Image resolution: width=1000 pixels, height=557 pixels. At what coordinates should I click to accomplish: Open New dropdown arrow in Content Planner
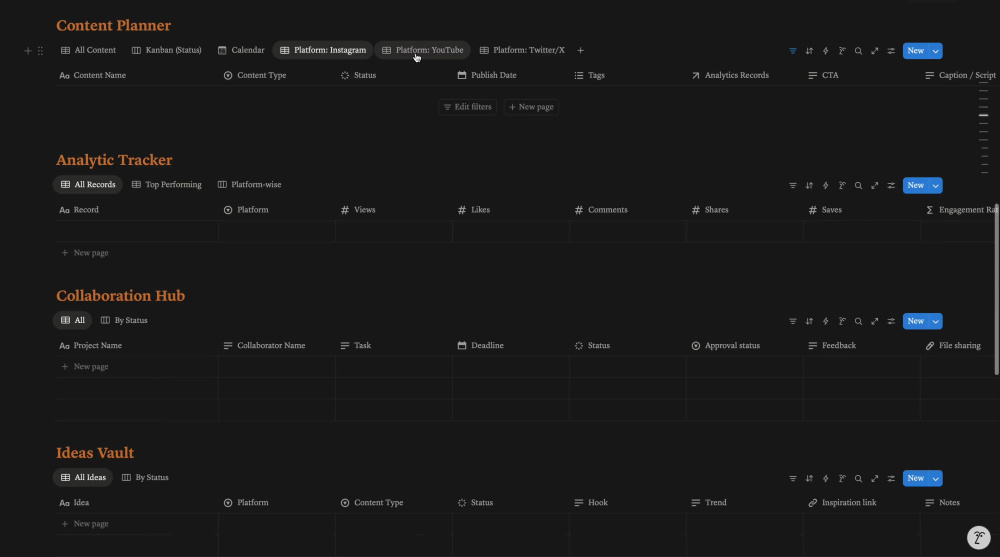[936, 50]
